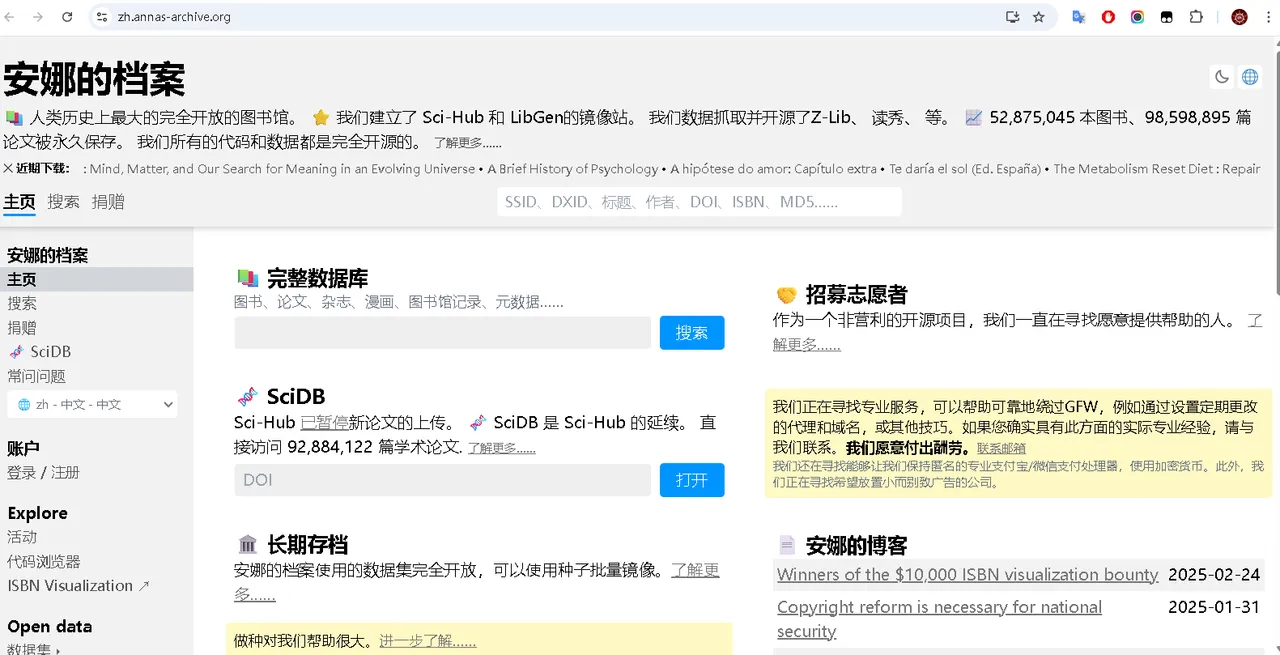The image size is (1280, 655).
Task: Open the 捐赠 tab in top navigation
Action: 108,202
